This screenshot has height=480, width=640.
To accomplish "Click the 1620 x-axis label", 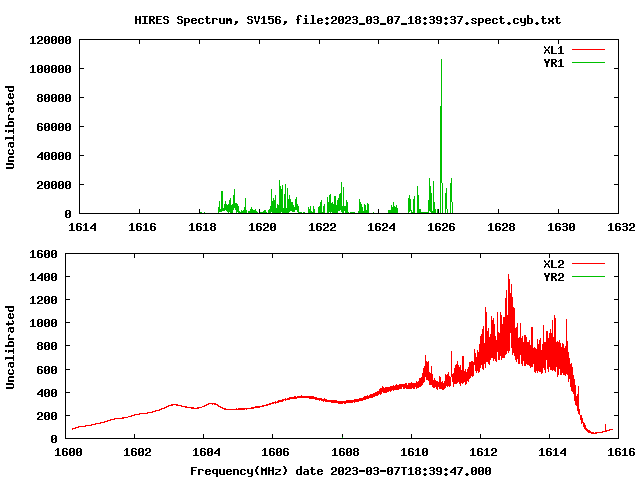I will click(262, 227).
